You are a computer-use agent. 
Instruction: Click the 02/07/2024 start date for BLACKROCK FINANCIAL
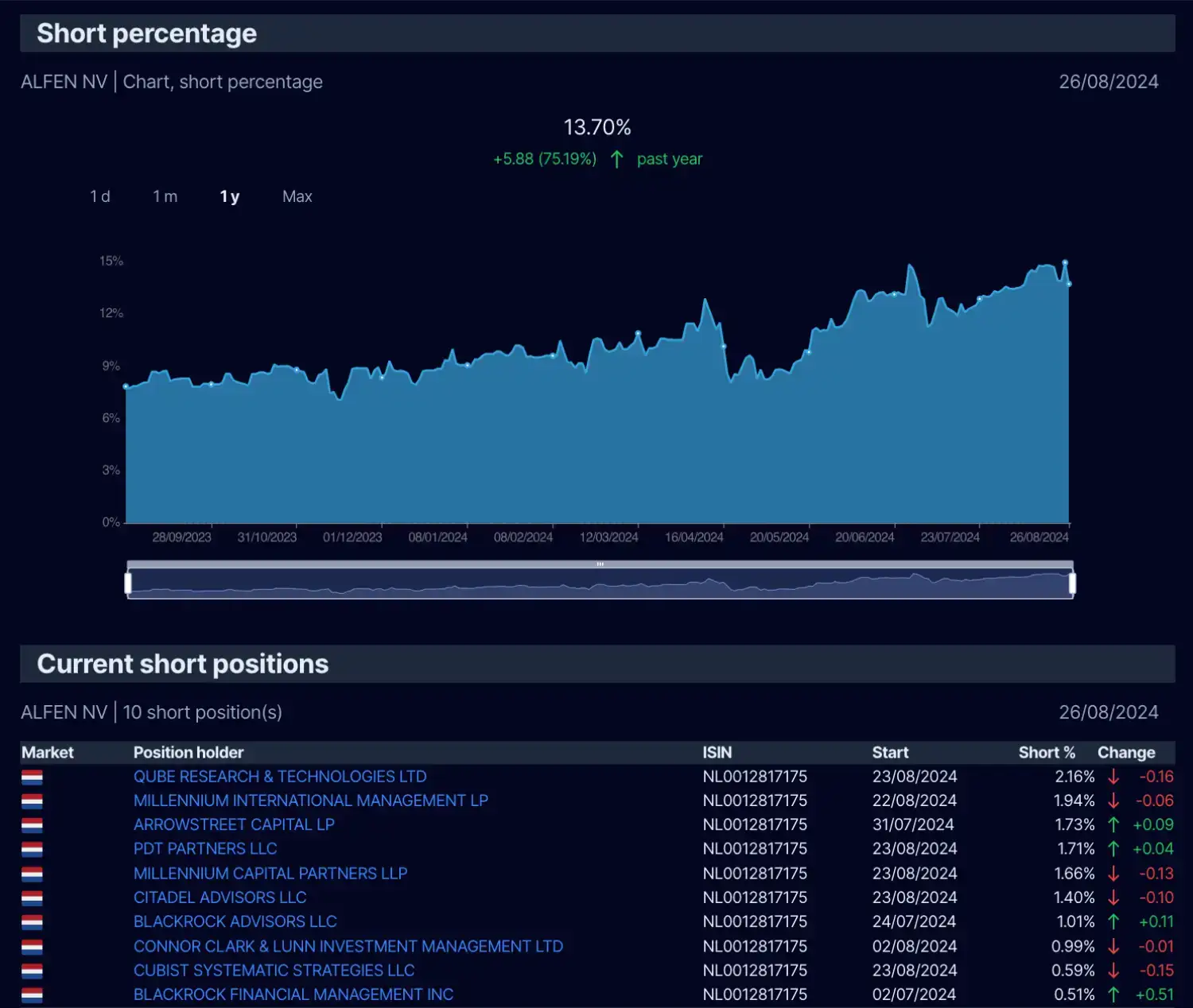[914, 994]
